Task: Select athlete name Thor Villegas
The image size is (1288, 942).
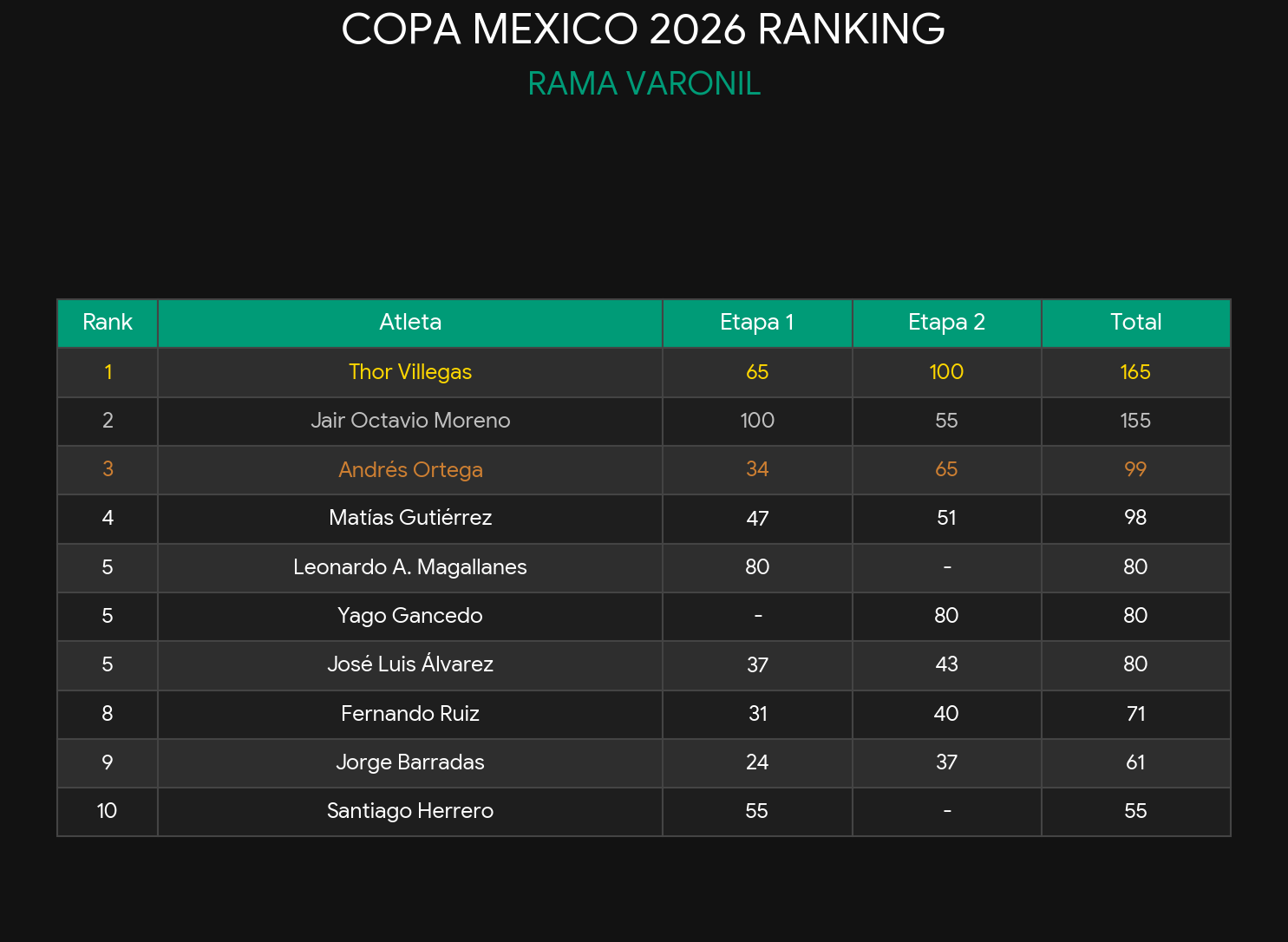Action: click(410, 372)
